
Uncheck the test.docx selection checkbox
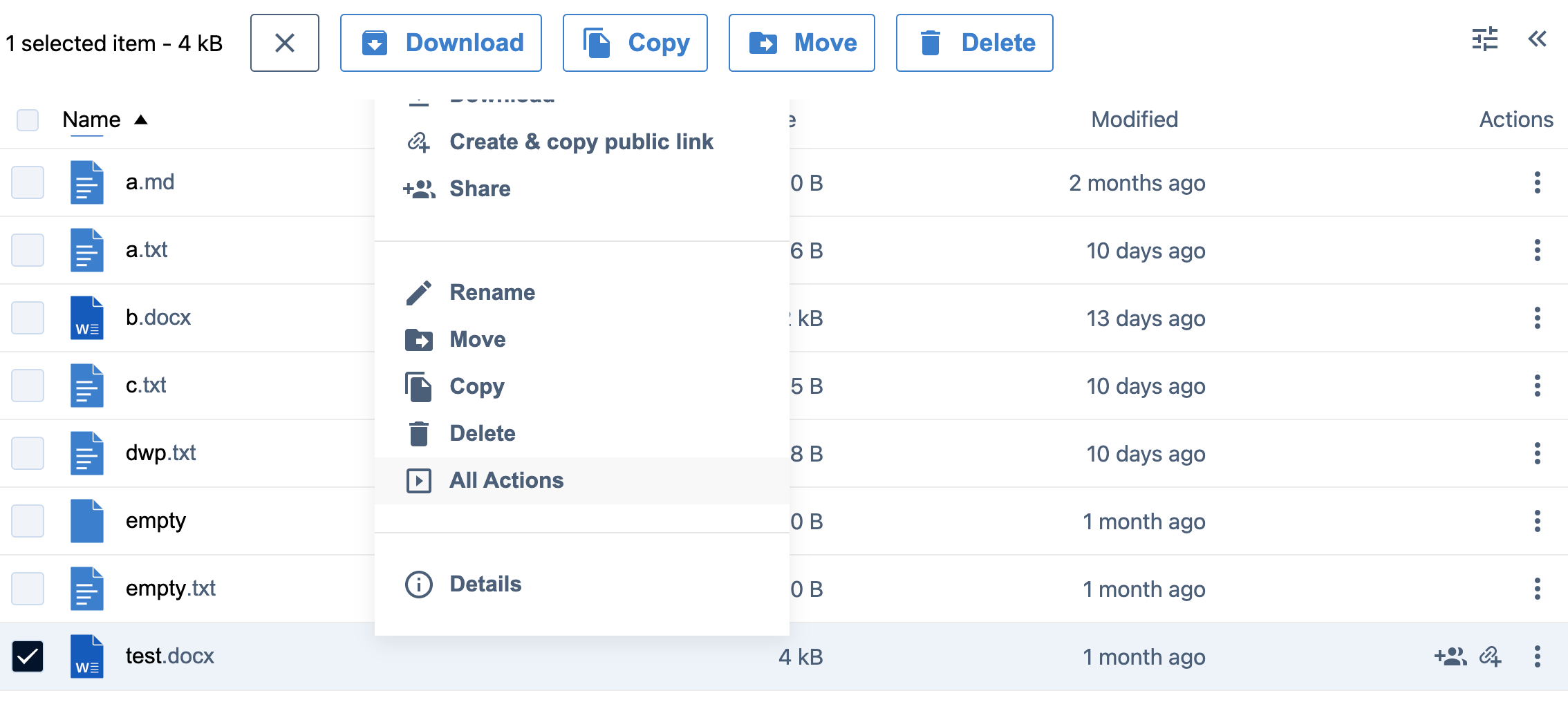(x=28, y=657)
